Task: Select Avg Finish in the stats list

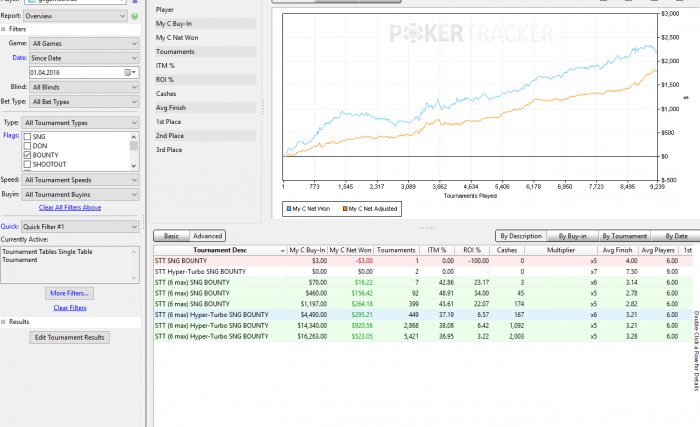Action: click(x=205, y=108)
